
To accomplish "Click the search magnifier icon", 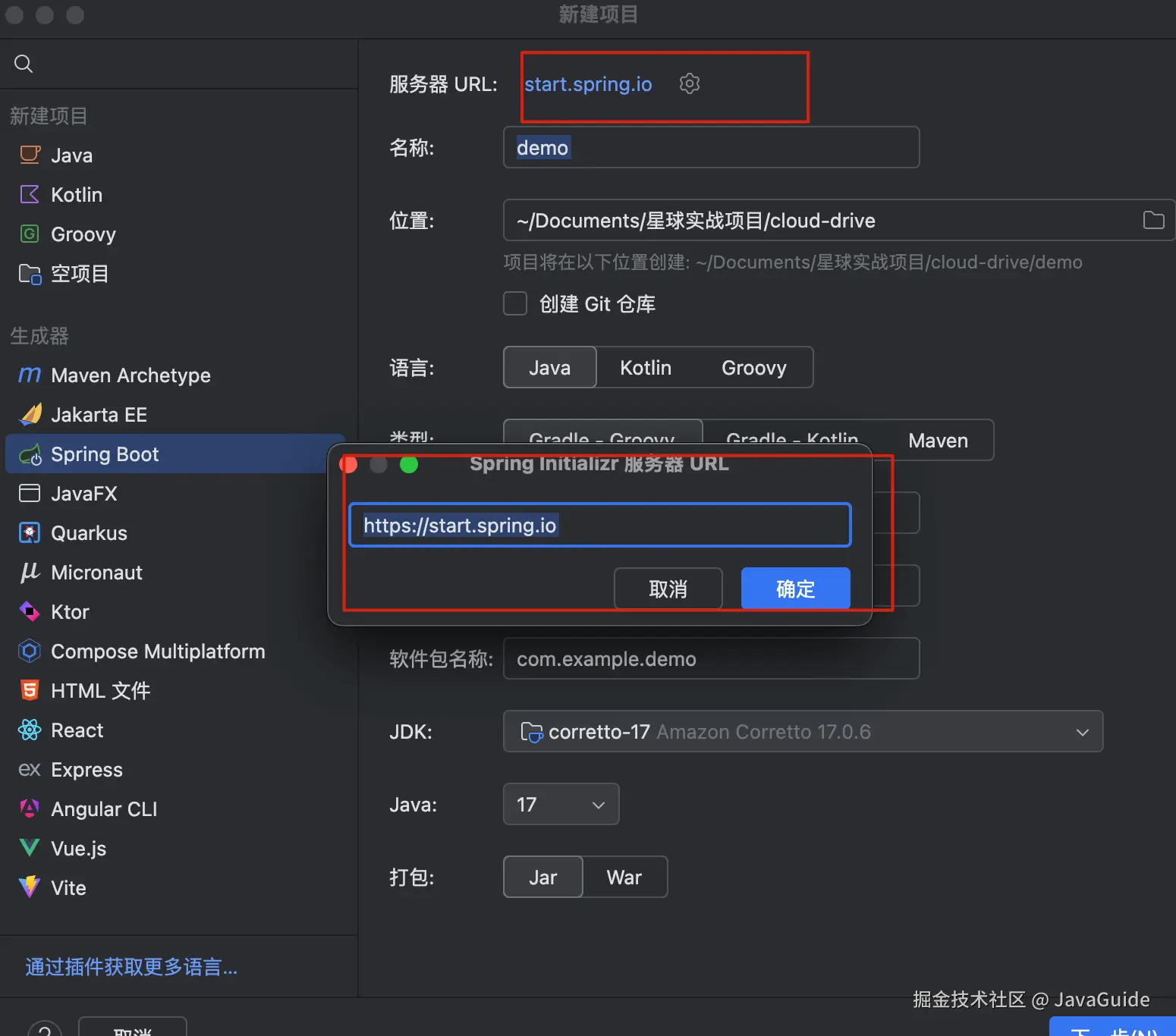I will point(24,64).
